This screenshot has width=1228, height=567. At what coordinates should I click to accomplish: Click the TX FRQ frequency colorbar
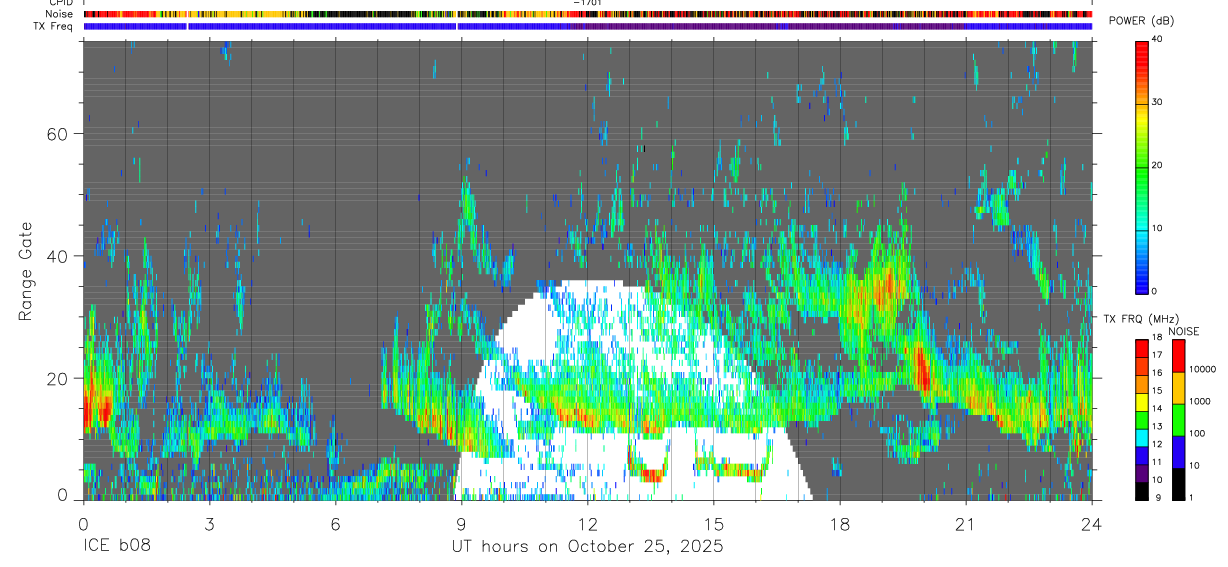(x=1142, y=420)
